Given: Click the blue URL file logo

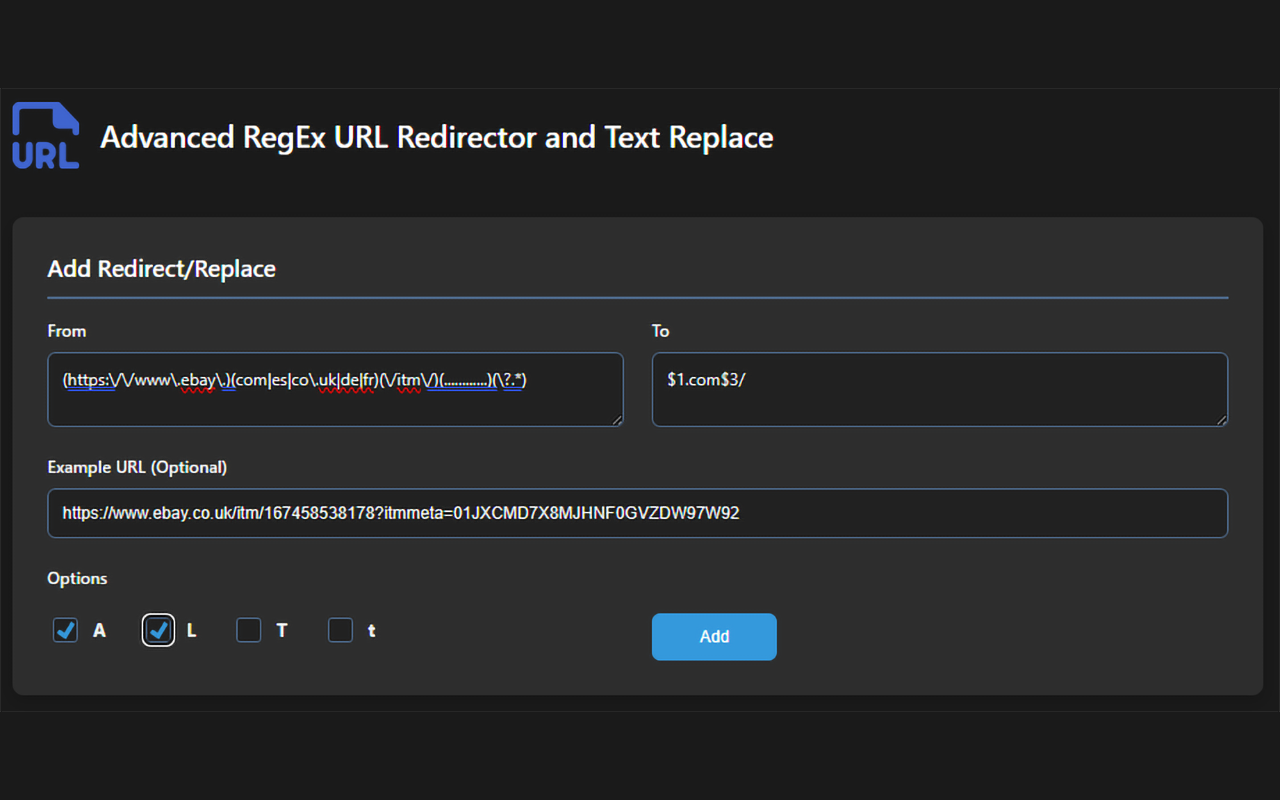Looking at the screenshot, I should click(x=46, y=135).
